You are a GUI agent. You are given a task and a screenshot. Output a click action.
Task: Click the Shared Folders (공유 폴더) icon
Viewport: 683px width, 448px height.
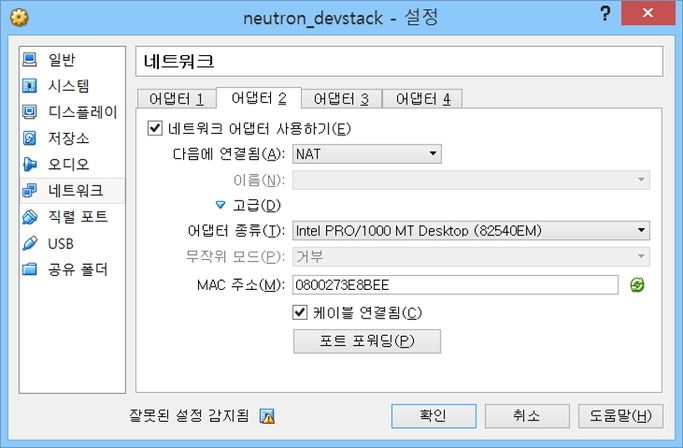(x=30, y=269)
